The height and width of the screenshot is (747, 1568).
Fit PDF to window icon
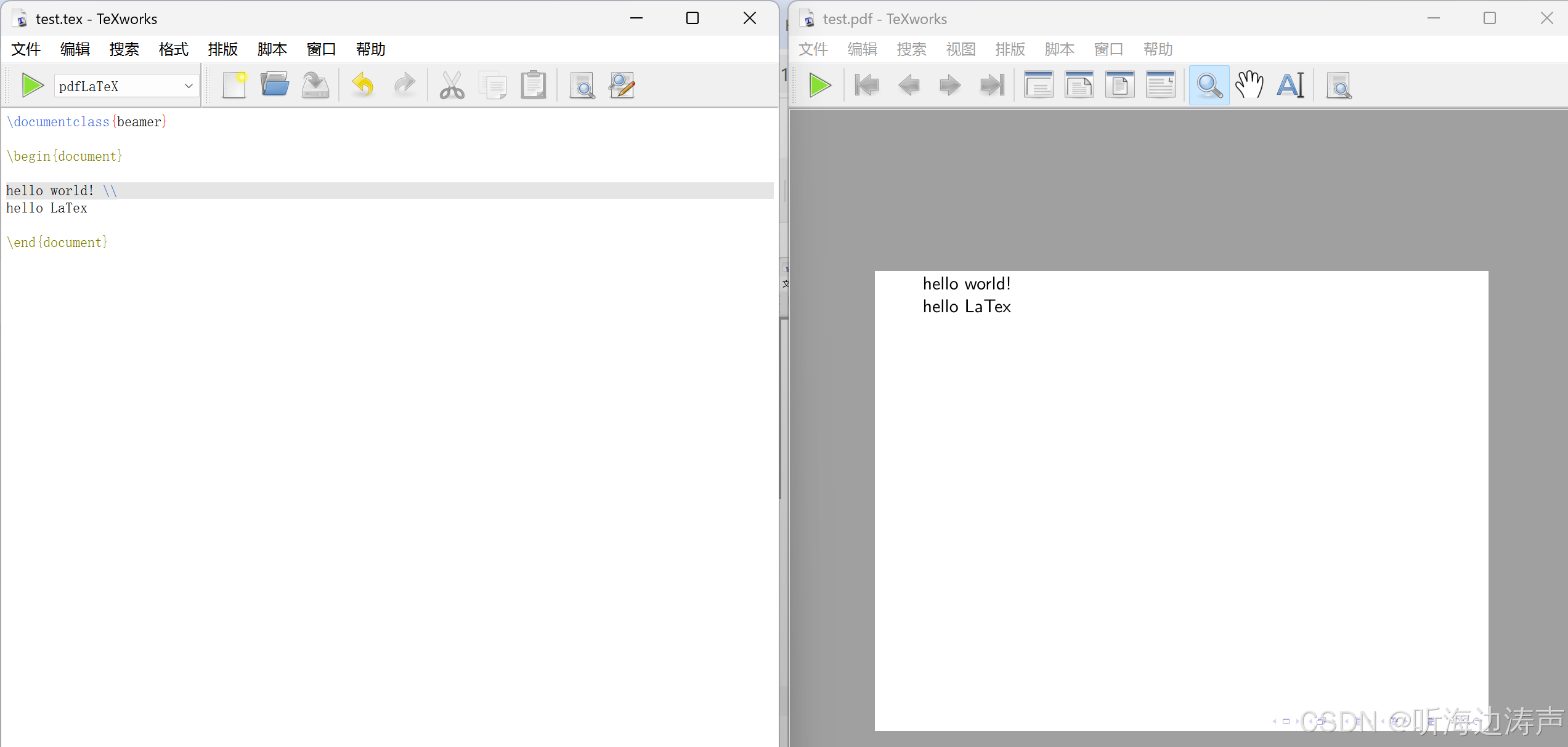[1120, 86]
